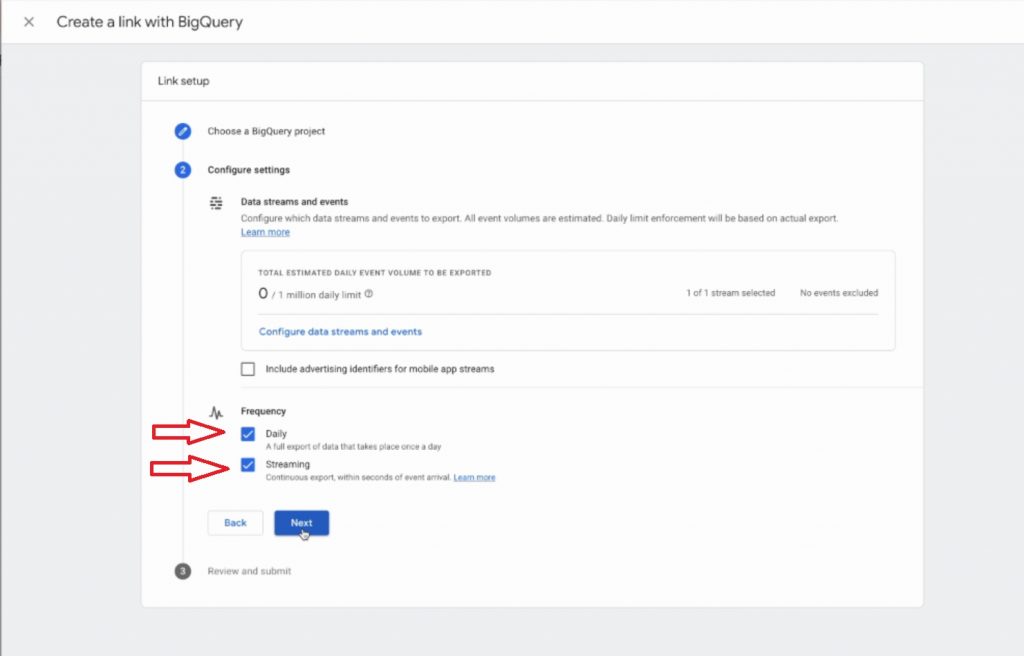Click the Configure settings step label
Image resolution: width=1024 pixels, height=656 pixels.
tap(249, 170)
